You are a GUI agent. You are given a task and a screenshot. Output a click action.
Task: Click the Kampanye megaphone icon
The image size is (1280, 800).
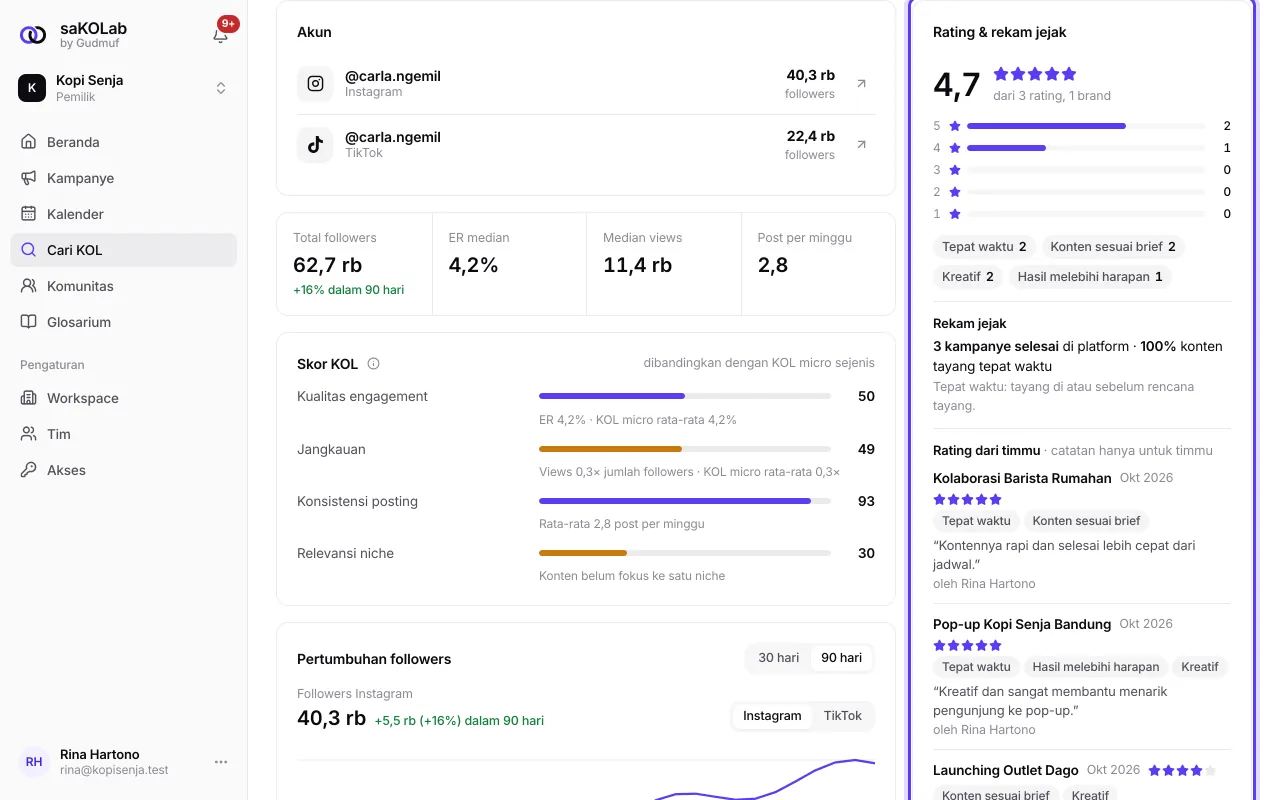click(28, 178)
